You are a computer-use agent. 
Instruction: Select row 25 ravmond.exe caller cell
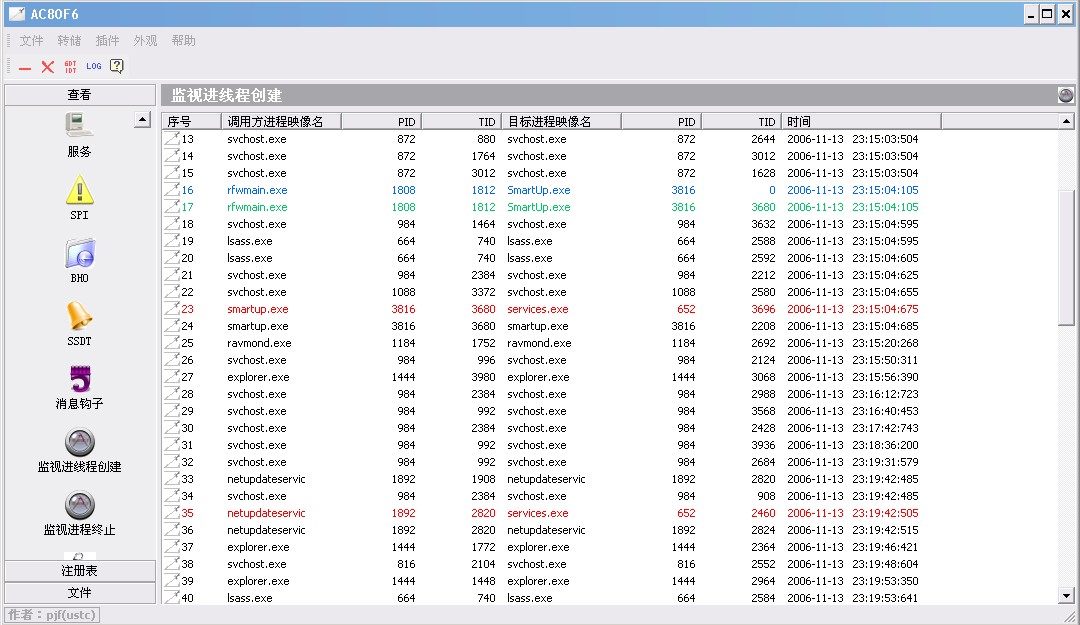(x=259, y=342)
